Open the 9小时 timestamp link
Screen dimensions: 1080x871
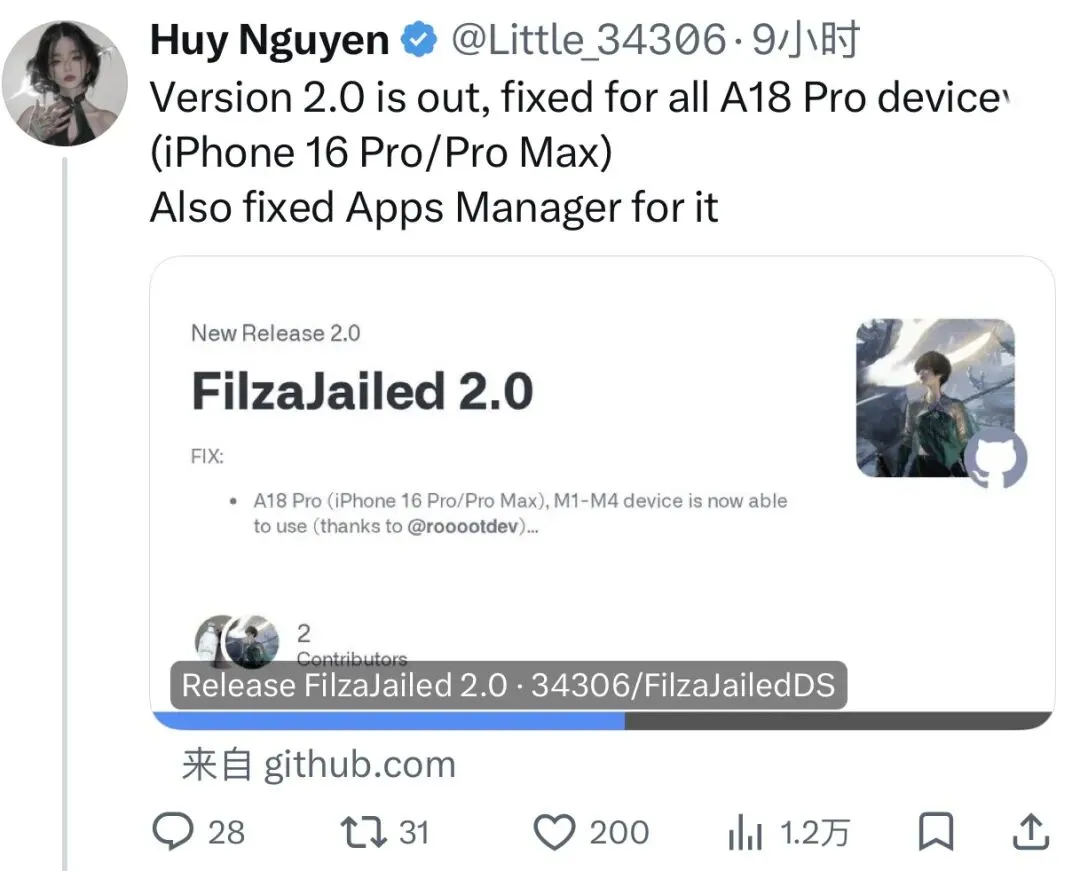point(804,40)
